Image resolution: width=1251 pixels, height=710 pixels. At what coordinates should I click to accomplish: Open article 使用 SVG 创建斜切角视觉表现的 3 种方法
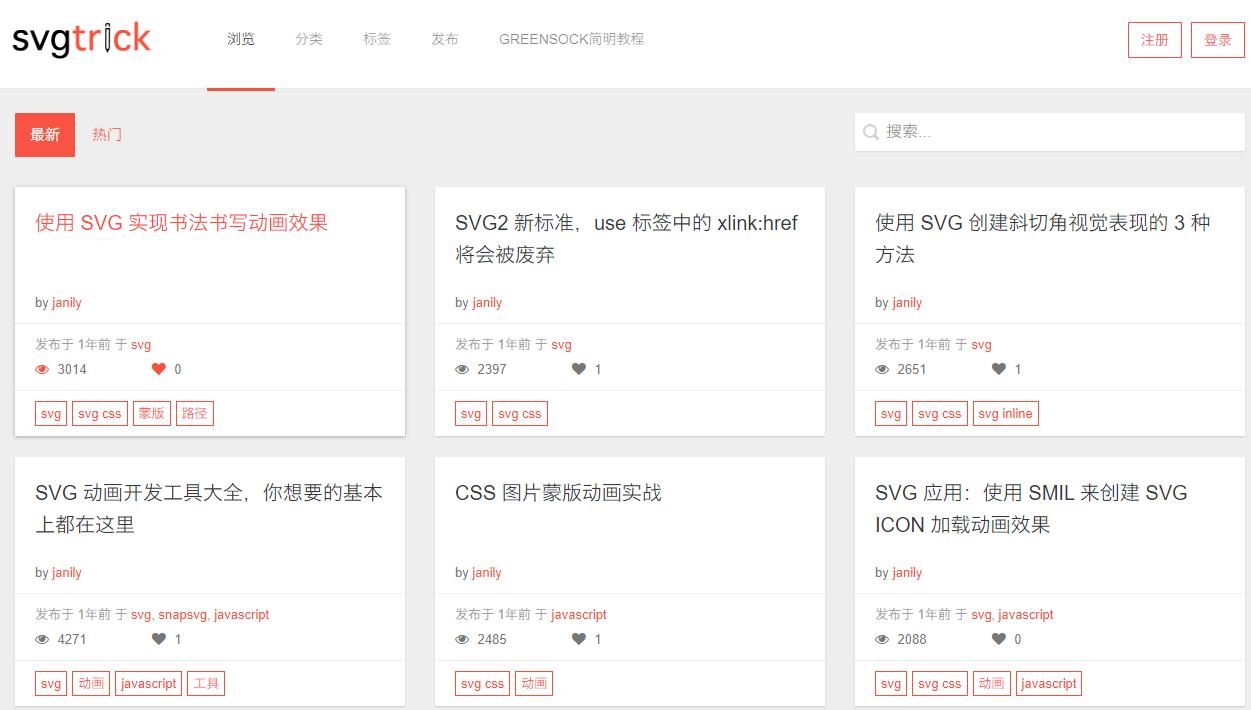1043,239
